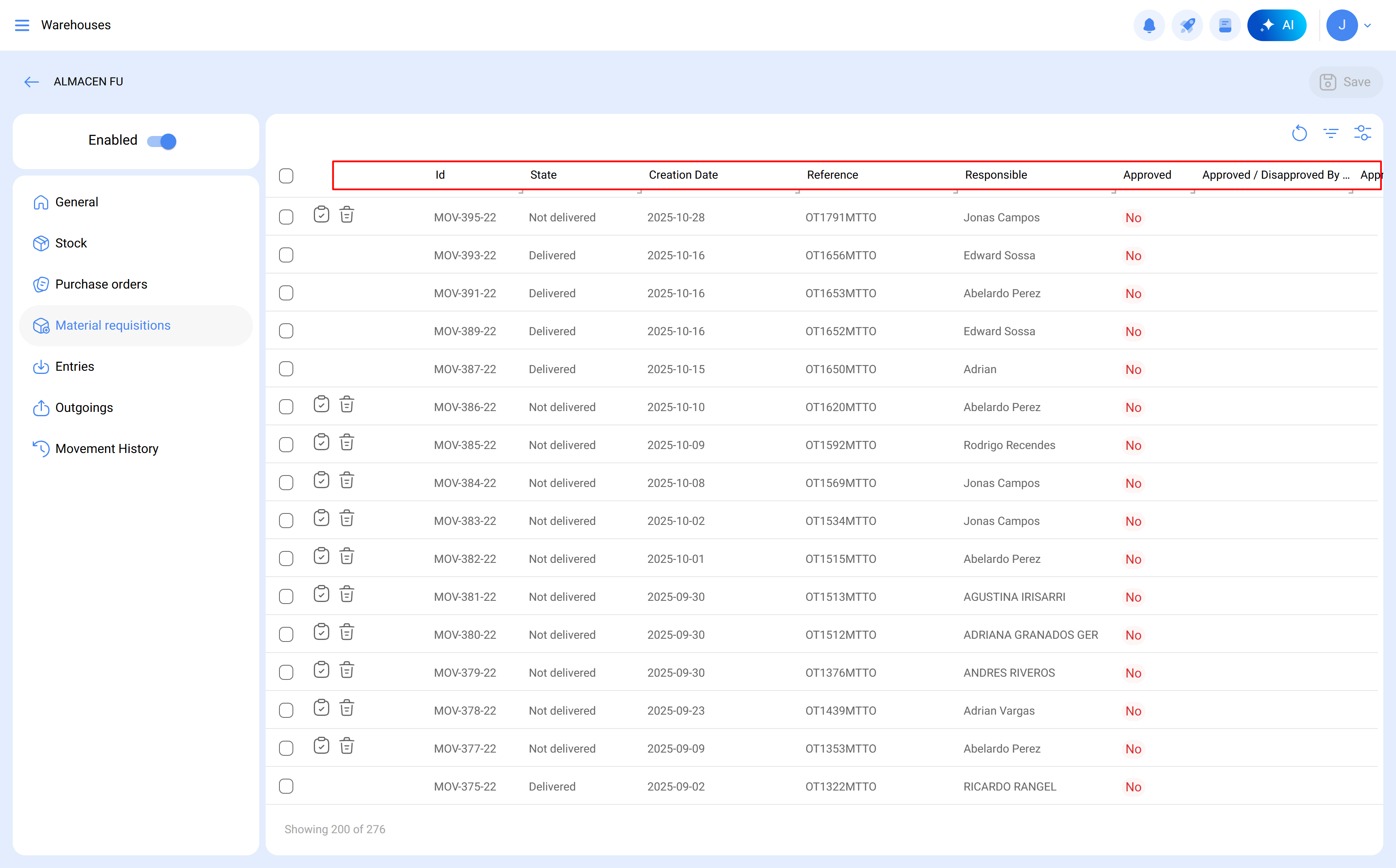Click the notifications bell icon

point(1149,25)
